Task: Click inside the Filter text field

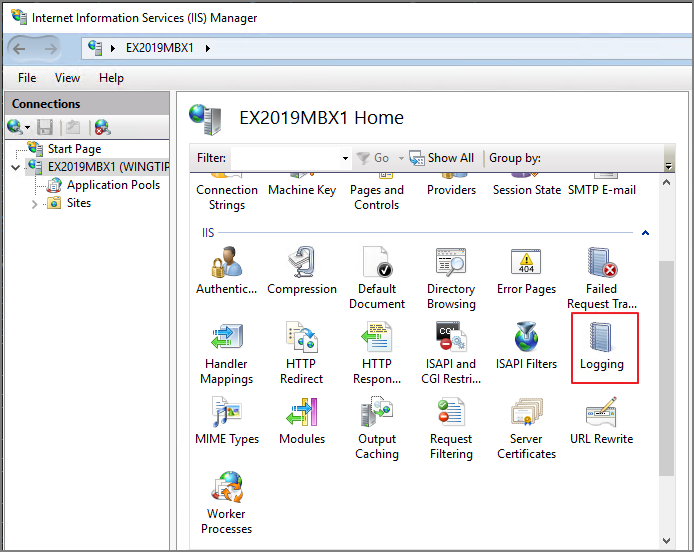Action: coord(286,158)
